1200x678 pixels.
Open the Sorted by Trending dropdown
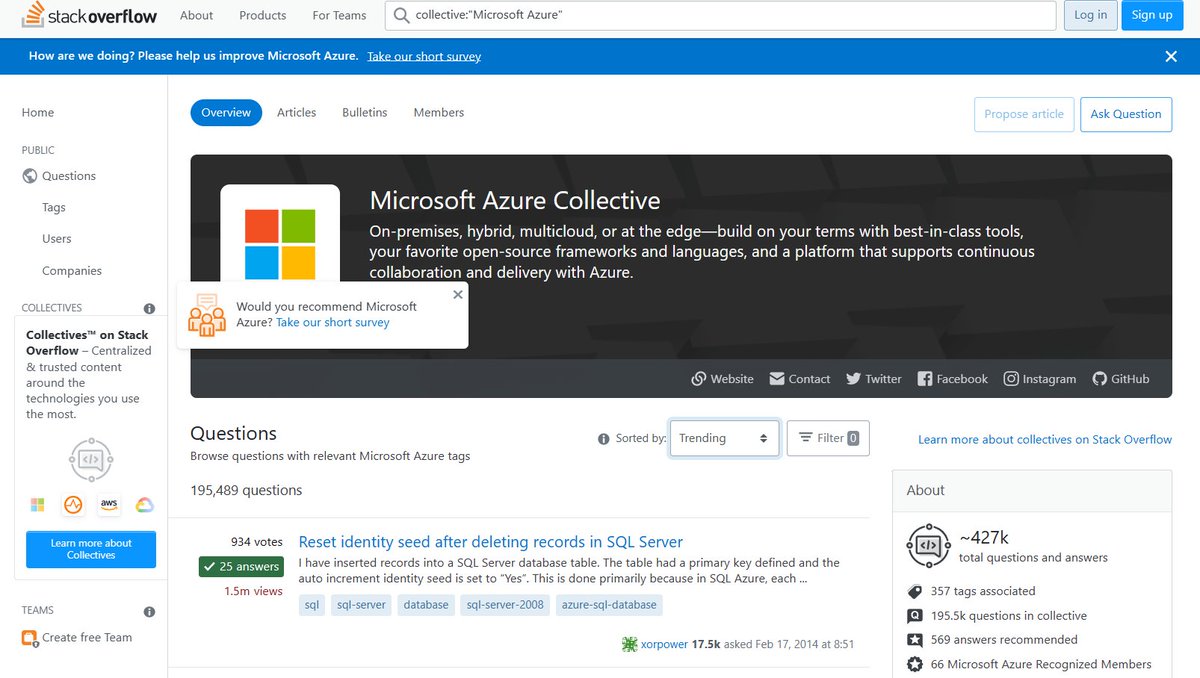click(724, 438)
